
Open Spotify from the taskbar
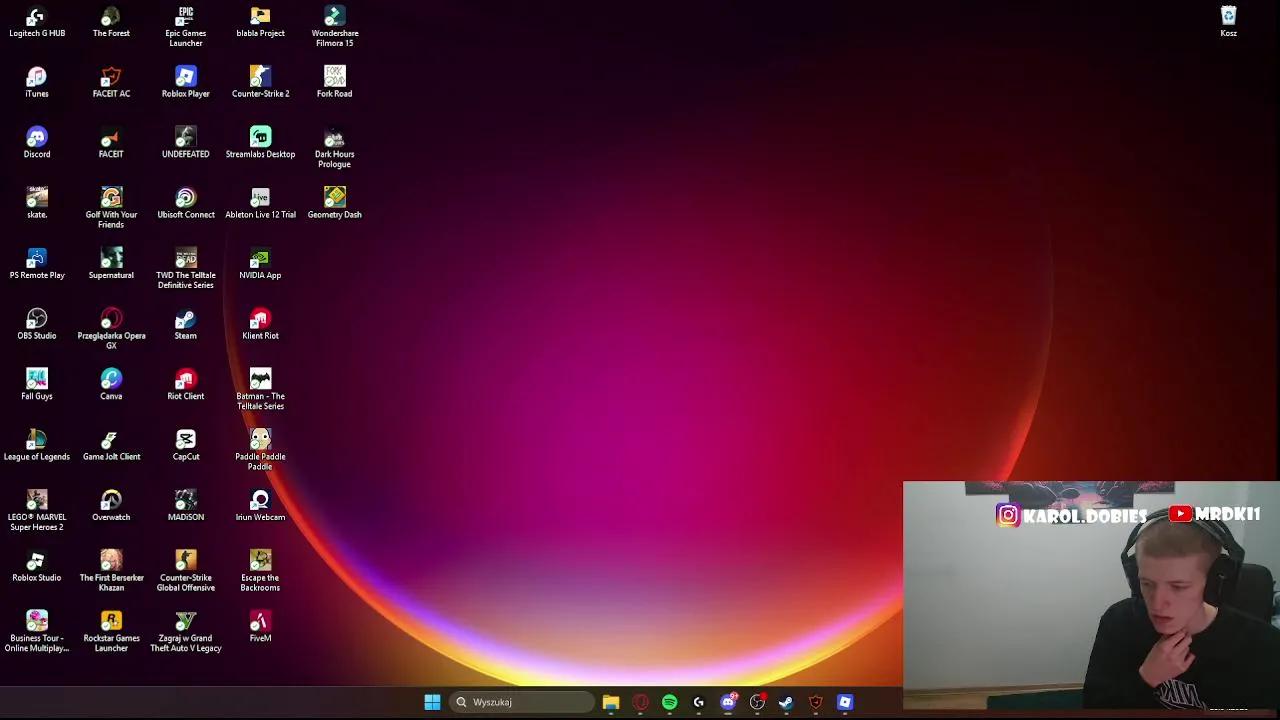coord(669,702)
